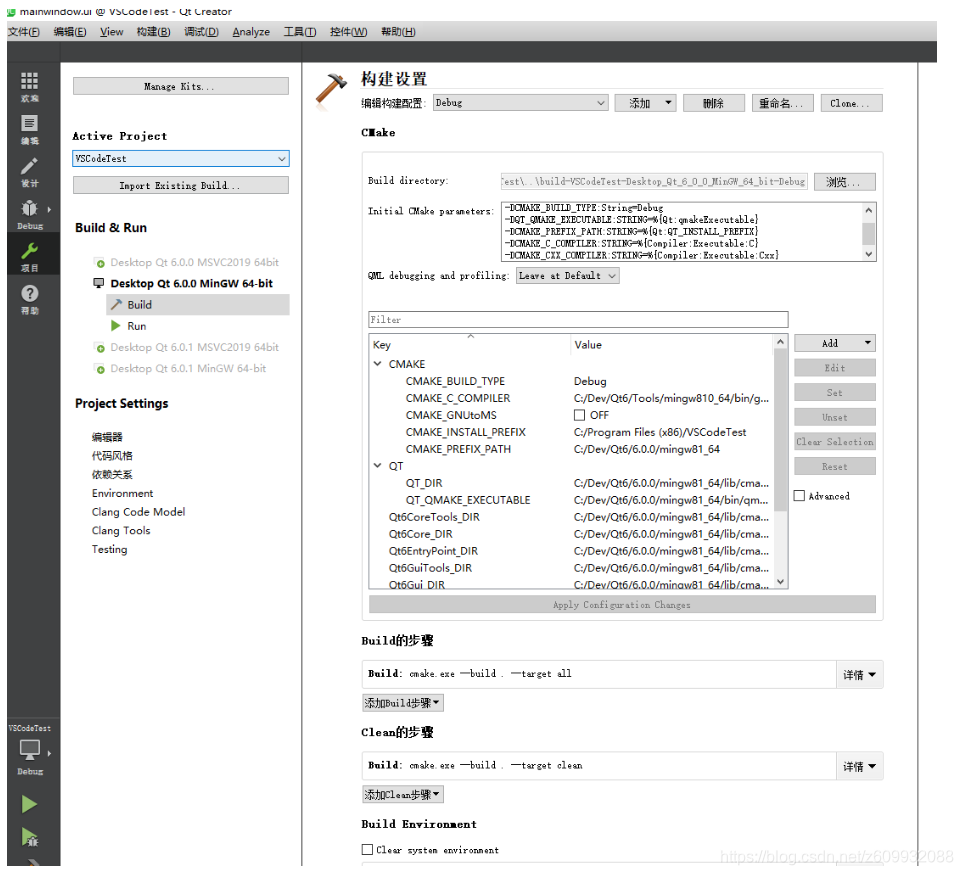Click the Clone button
963x875 pixels.
tap(851, 103)
